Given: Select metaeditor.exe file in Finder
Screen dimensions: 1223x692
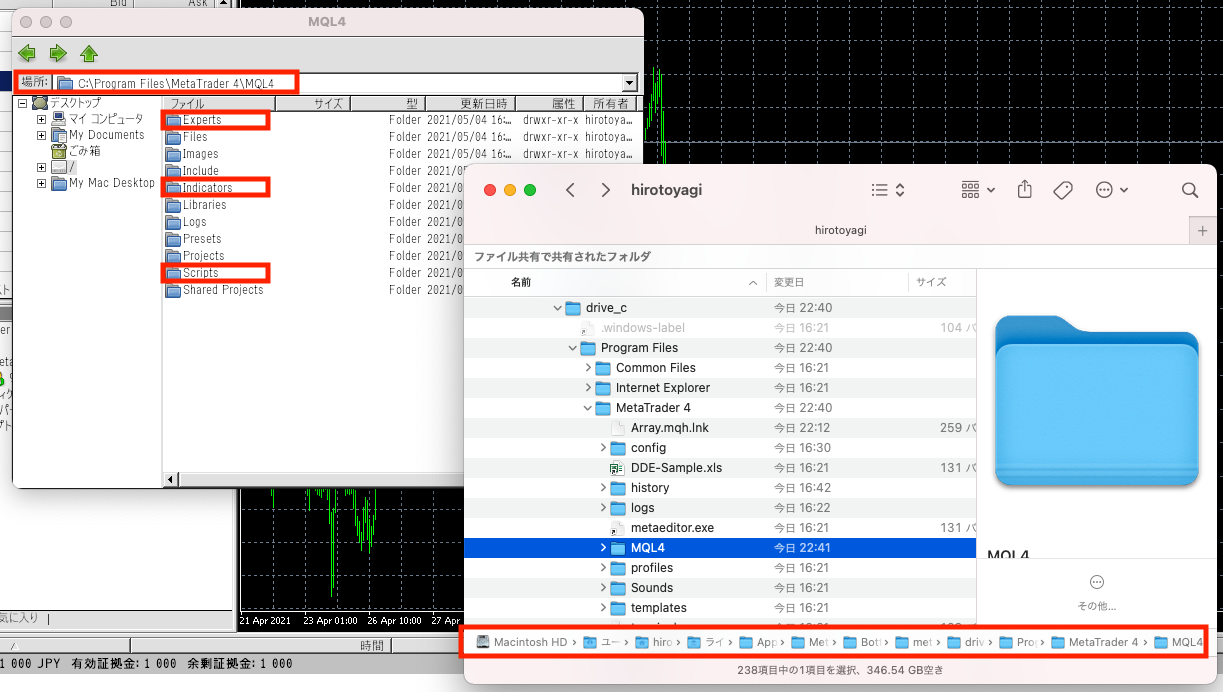Looking at the screenshot, I should click(x=671, y=528).
